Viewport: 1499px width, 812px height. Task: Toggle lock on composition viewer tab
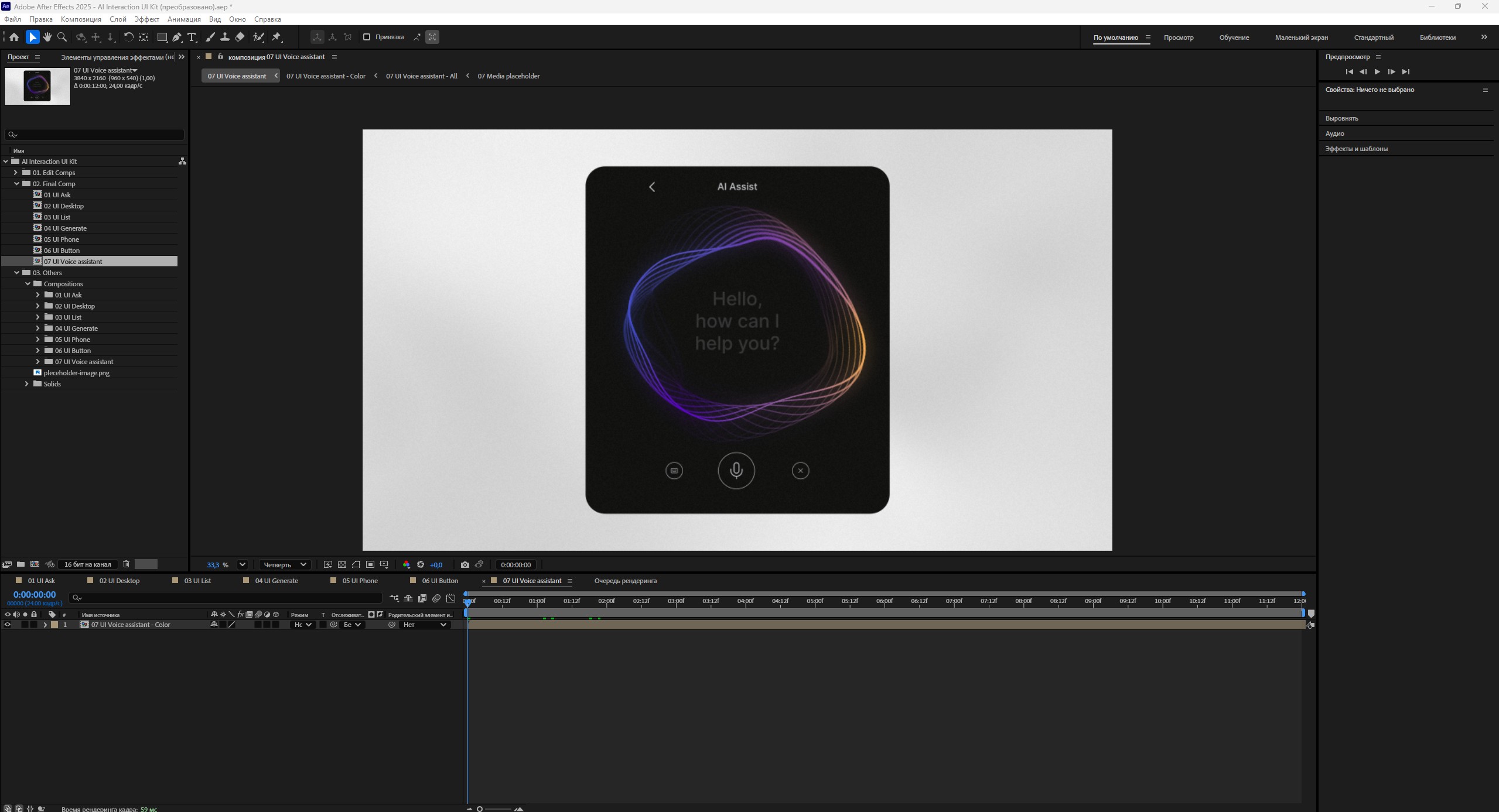(x=220, y=57)
